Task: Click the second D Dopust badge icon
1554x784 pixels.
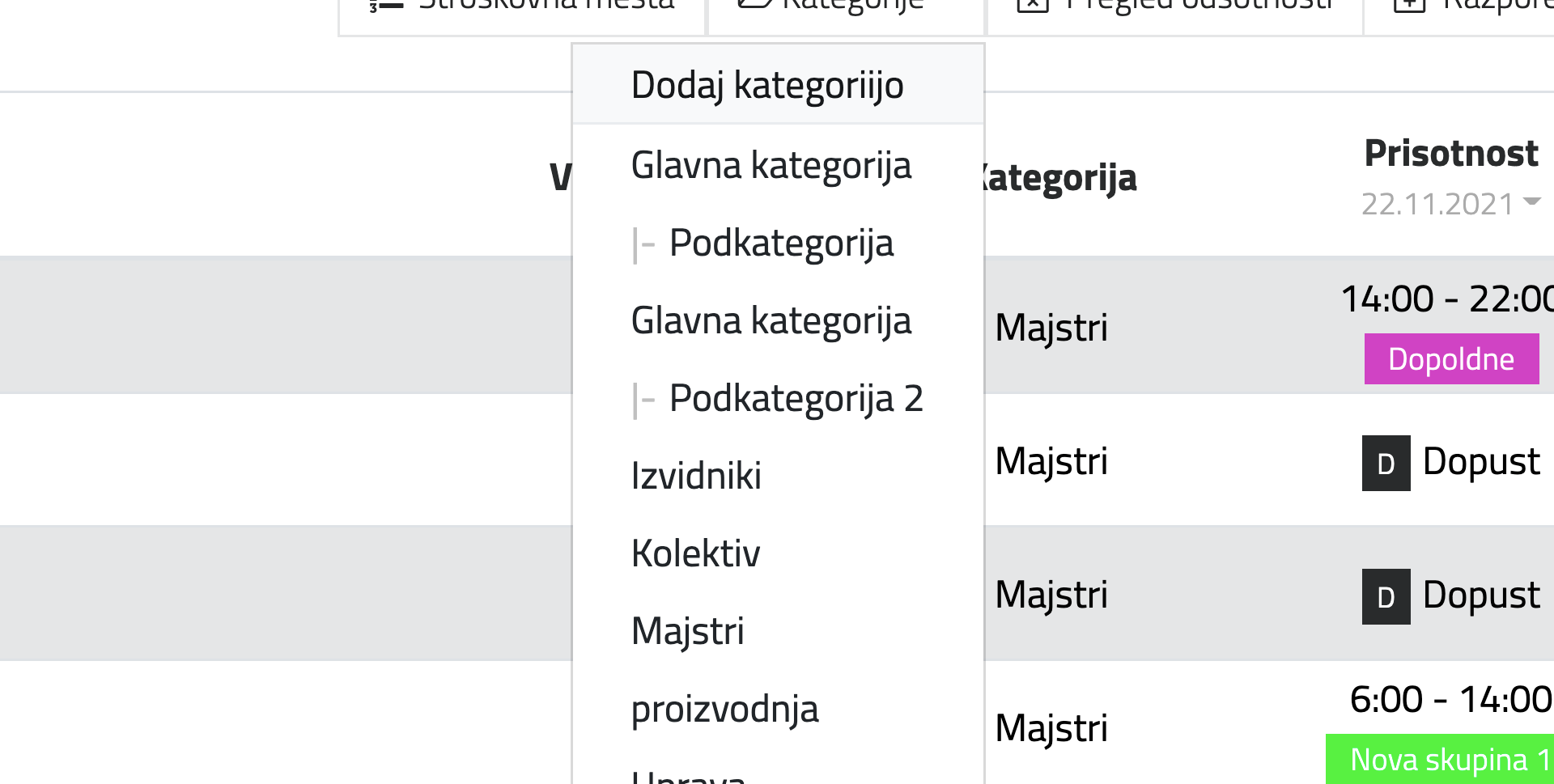Action: click(1386, 596)
